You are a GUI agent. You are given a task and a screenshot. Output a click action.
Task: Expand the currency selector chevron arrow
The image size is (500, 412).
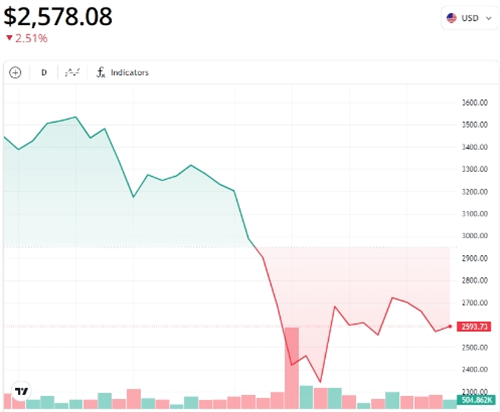coord(488,18)
